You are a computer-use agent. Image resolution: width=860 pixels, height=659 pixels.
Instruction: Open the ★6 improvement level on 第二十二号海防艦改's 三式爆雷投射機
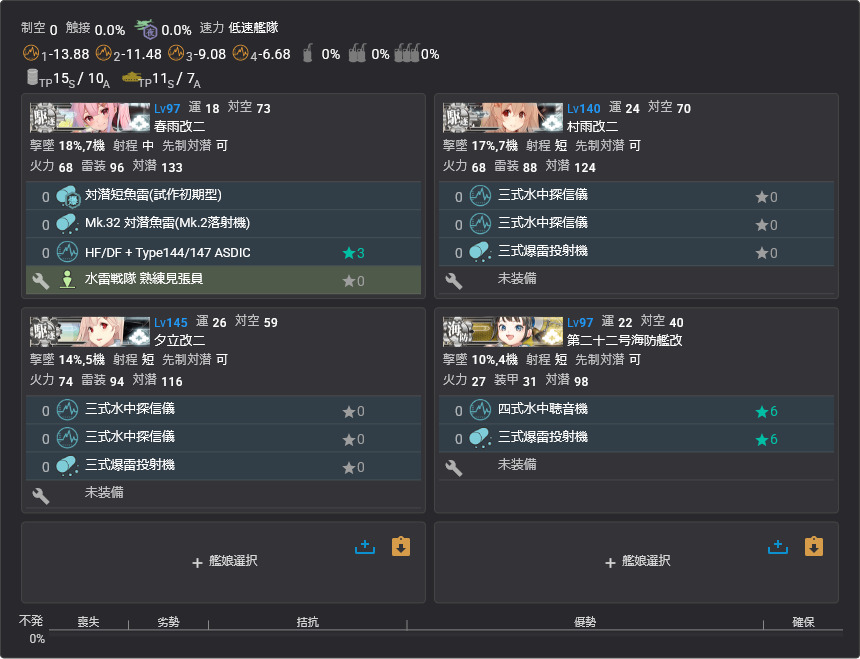pyautogui.click(x=767, y=439)
